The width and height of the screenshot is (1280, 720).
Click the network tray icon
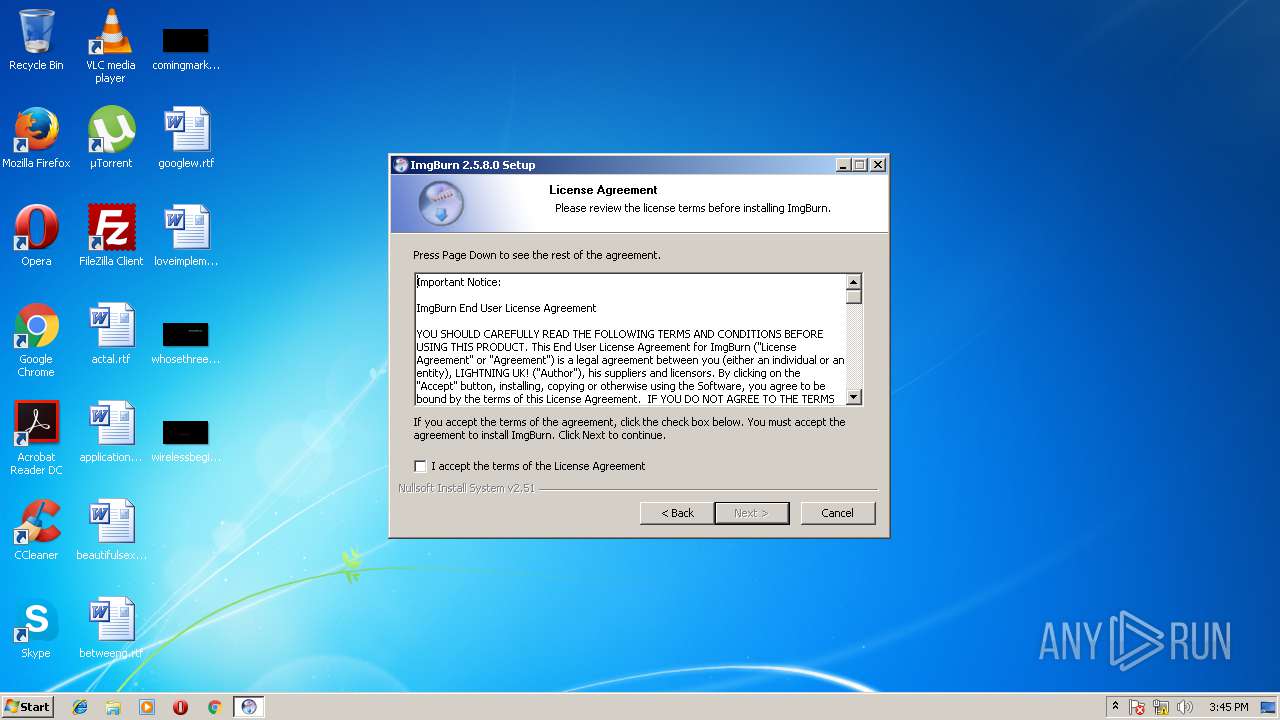[1162, 707]
